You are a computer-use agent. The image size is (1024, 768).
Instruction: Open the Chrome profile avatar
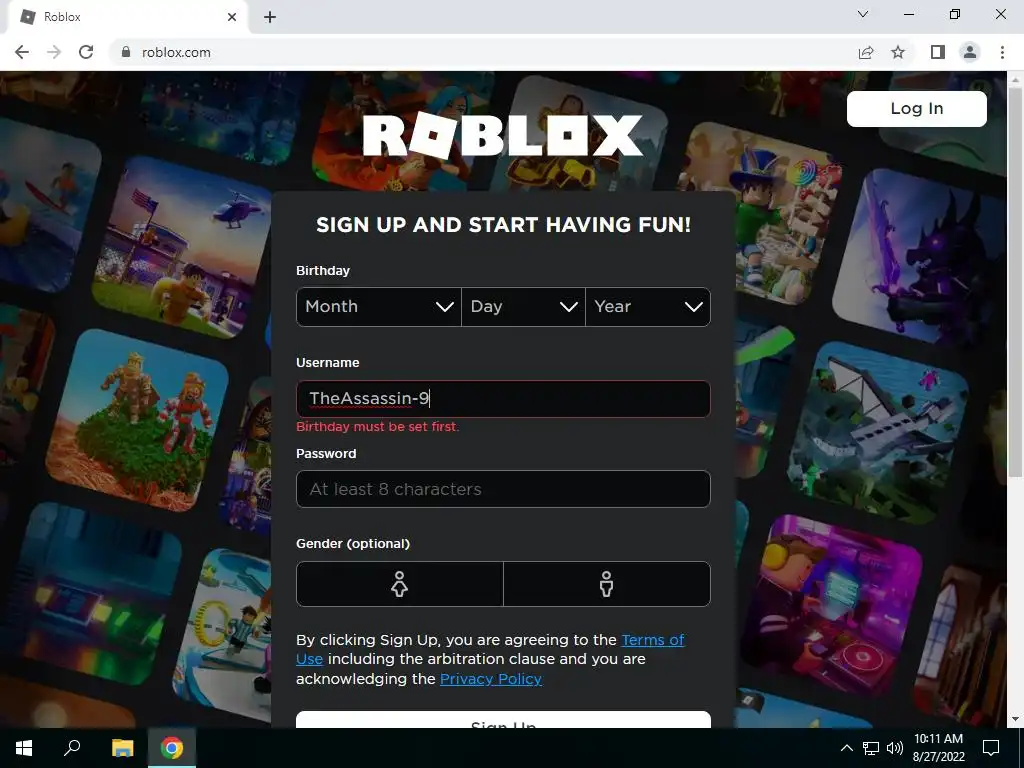point(970,52)
